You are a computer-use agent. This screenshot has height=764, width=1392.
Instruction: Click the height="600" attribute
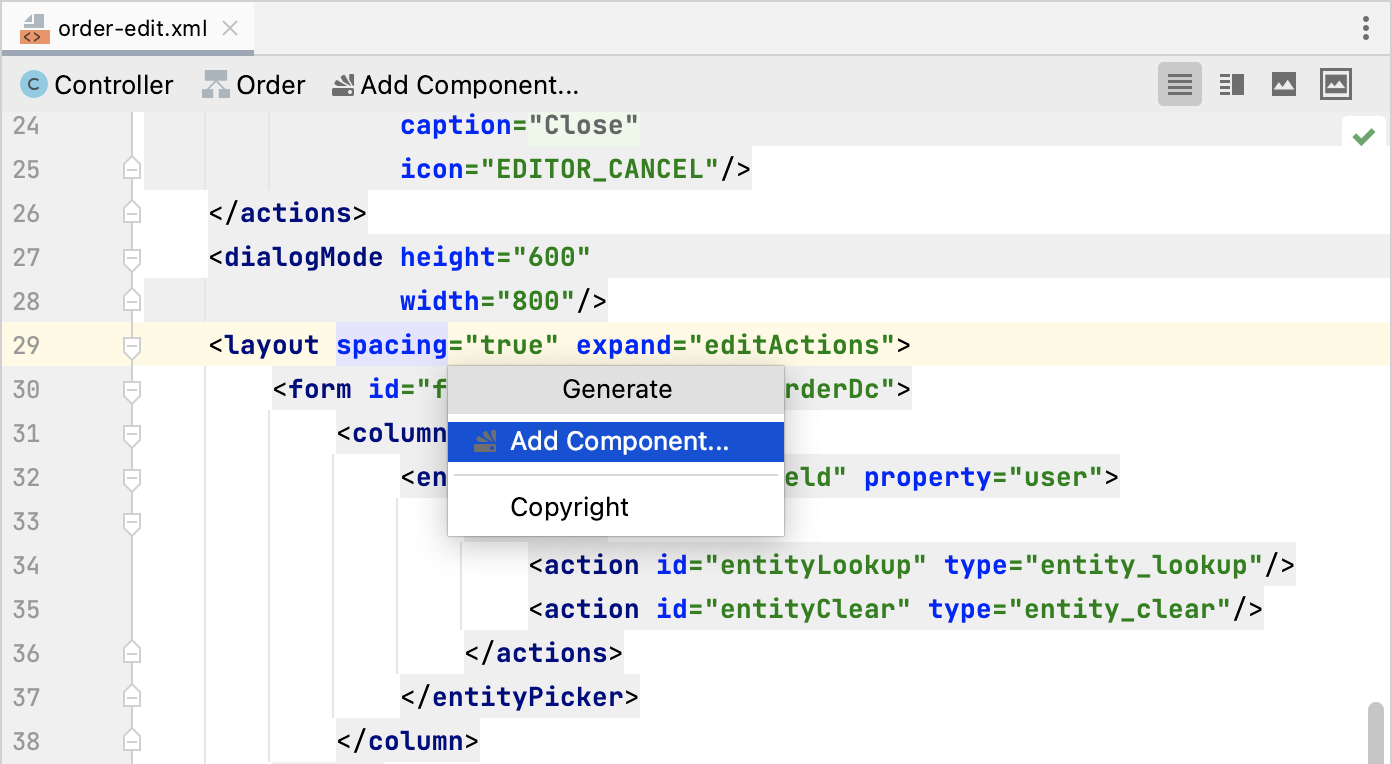point(495,257)
